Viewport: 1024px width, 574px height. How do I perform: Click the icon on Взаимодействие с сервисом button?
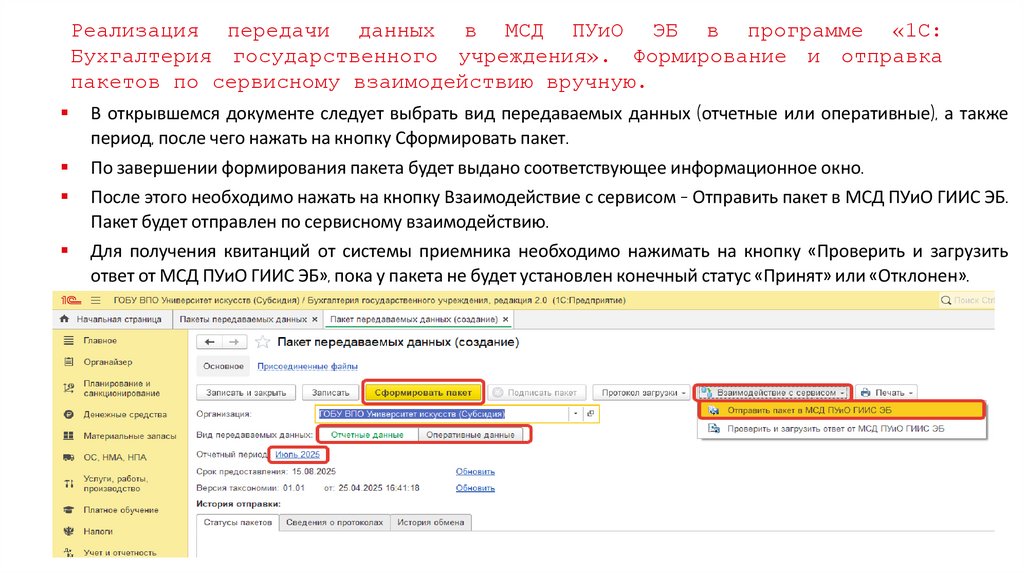pyautogui.click(x=706, y=392)
